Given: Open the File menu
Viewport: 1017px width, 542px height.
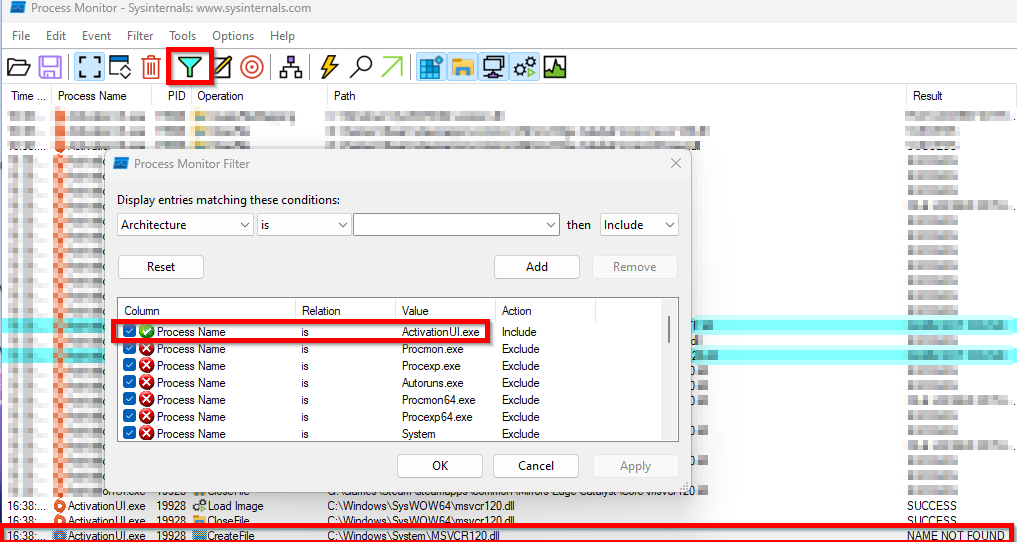Looking at the screenshot, I should click(x=21, y=36).
